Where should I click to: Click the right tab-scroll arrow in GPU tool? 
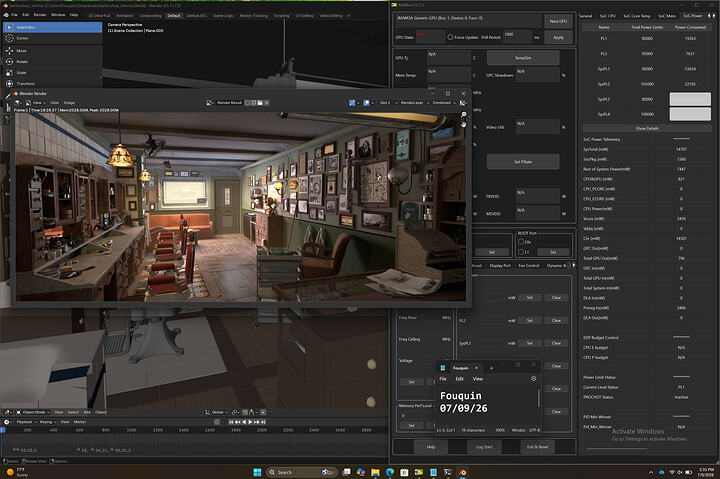[x=714, y=16]
